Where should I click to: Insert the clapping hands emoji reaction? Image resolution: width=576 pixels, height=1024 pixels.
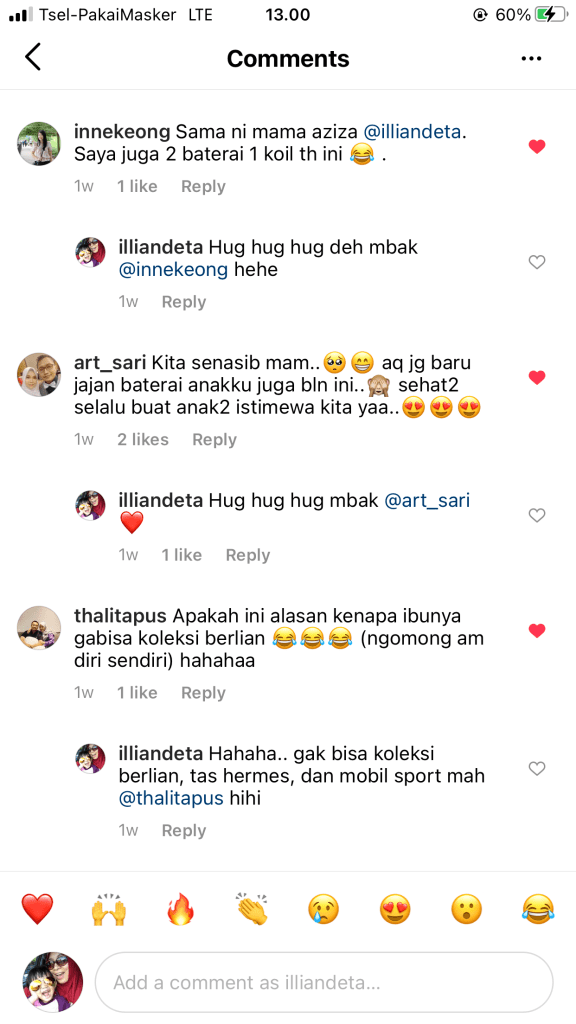[x=252, y=909]
